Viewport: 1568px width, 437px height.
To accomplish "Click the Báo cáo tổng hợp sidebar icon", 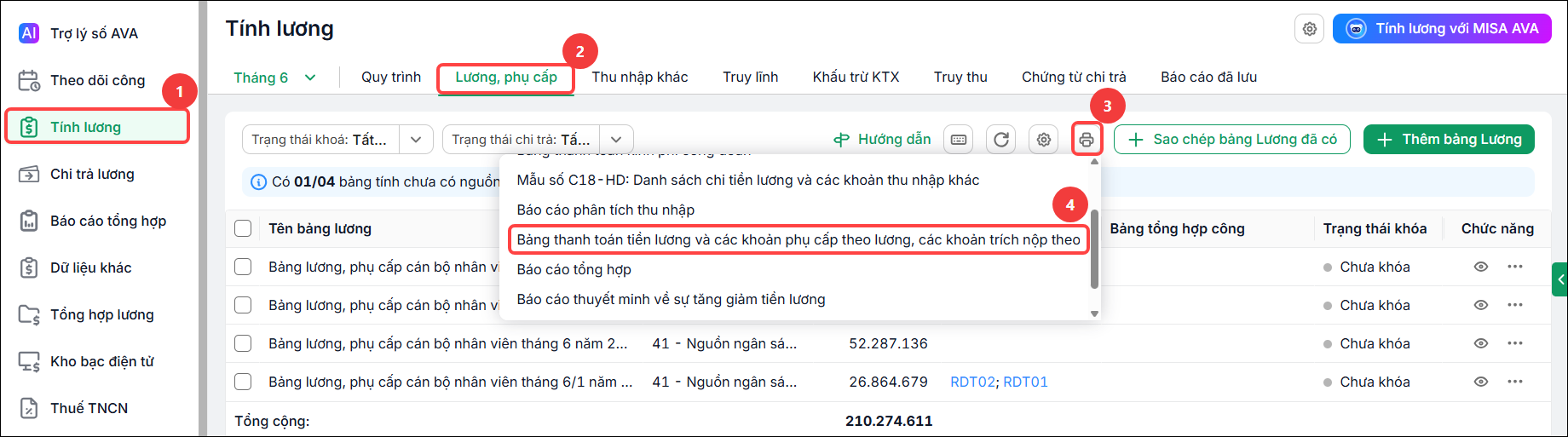I will (x=29, y=221).
